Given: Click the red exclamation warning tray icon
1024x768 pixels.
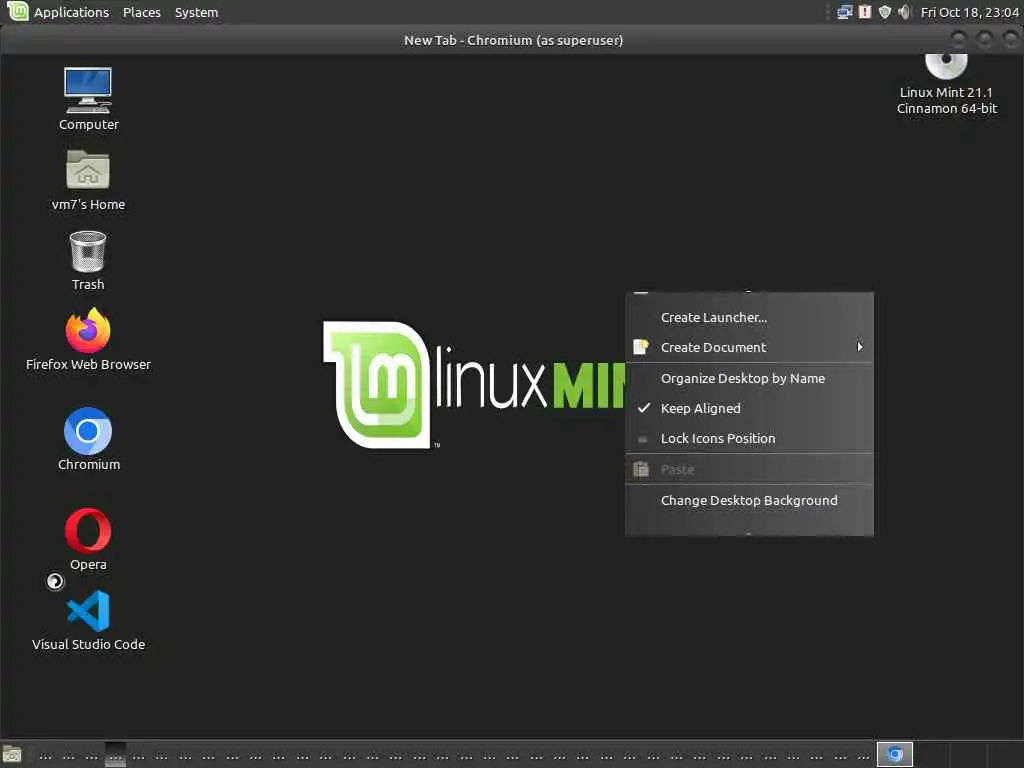Looking at the screenshot, I should click(x=865, y=12).
